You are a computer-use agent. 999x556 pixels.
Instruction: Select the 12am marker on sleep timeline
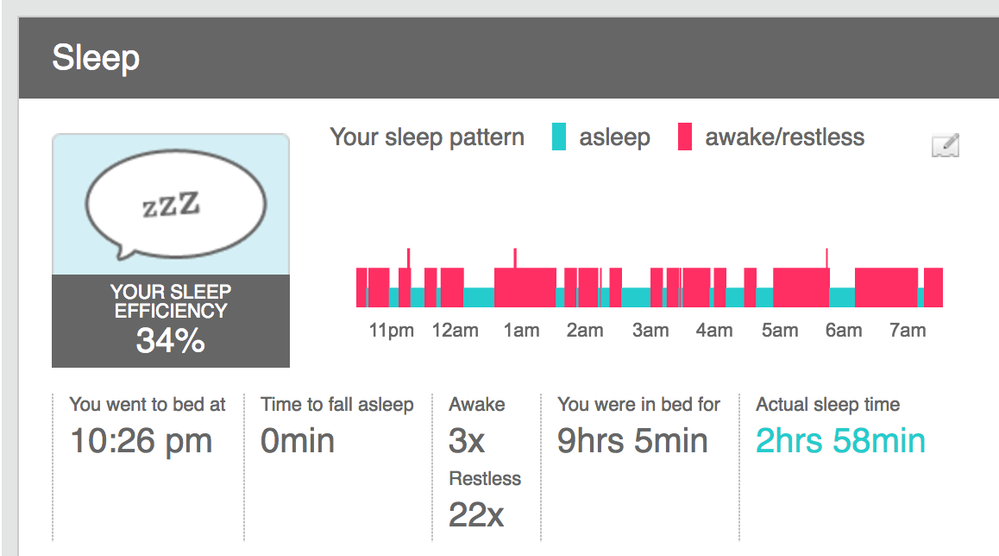455,331
